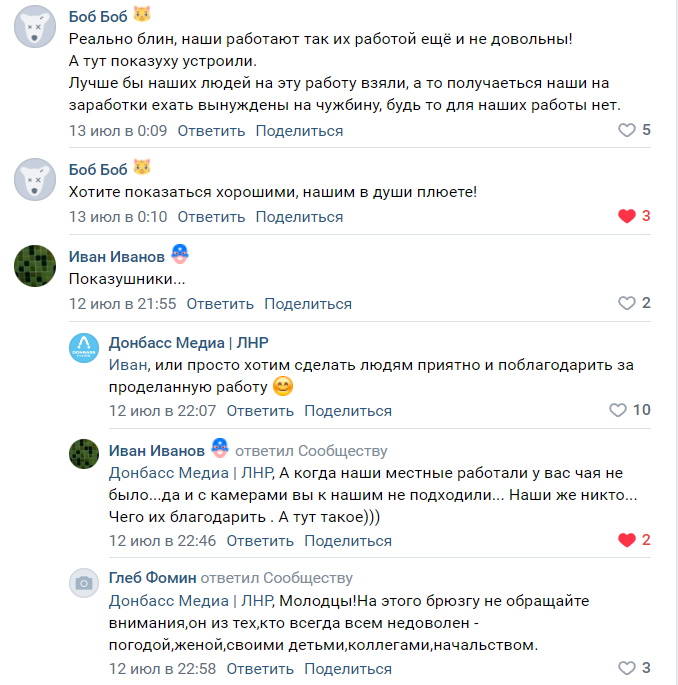Remove like from Иван Иванов's 22:46 reply
The width and height of the screenshot is (678, 685).
627,540
